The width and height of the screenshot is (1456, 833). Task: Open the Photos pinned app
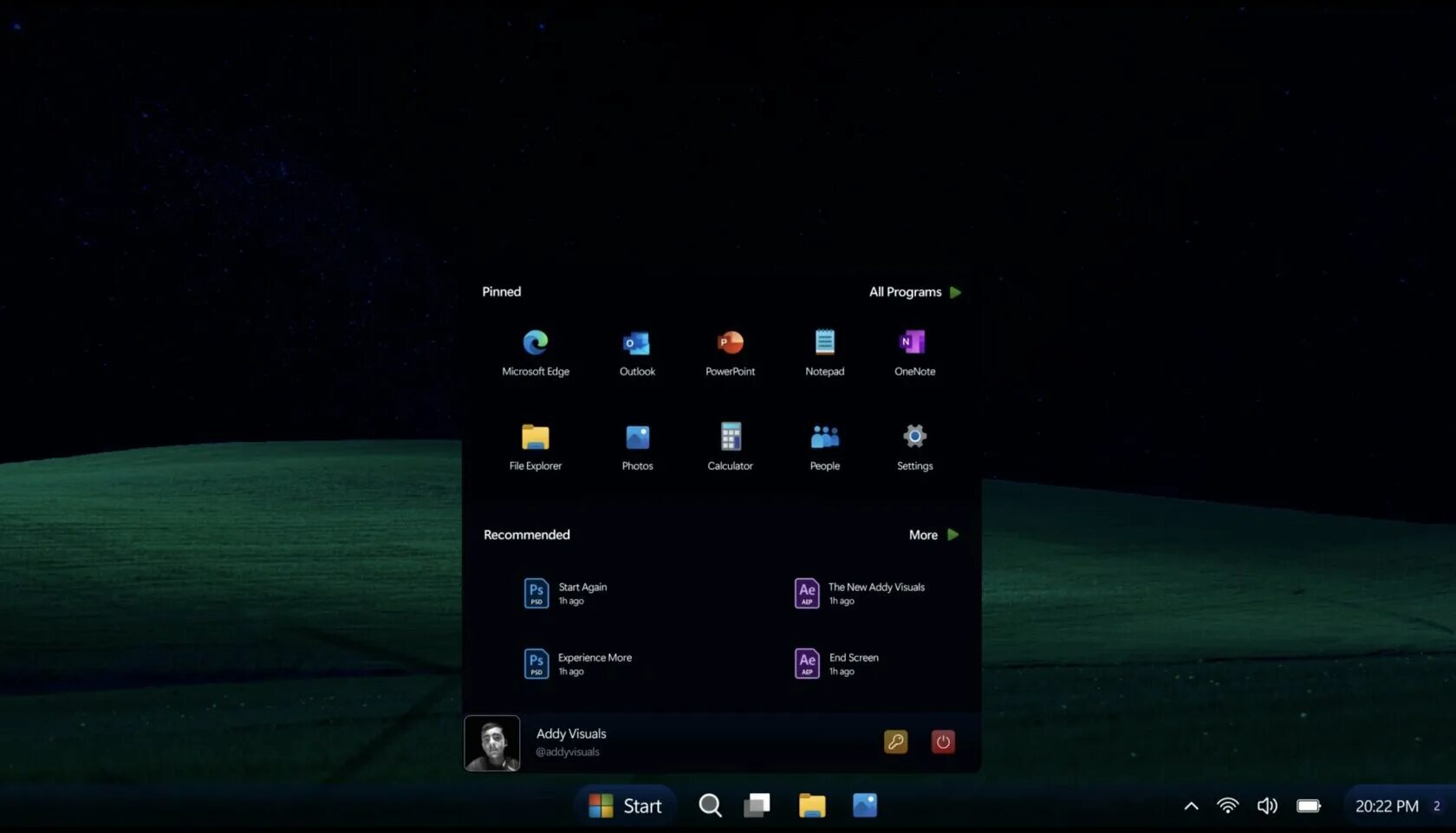click(637, 447)
